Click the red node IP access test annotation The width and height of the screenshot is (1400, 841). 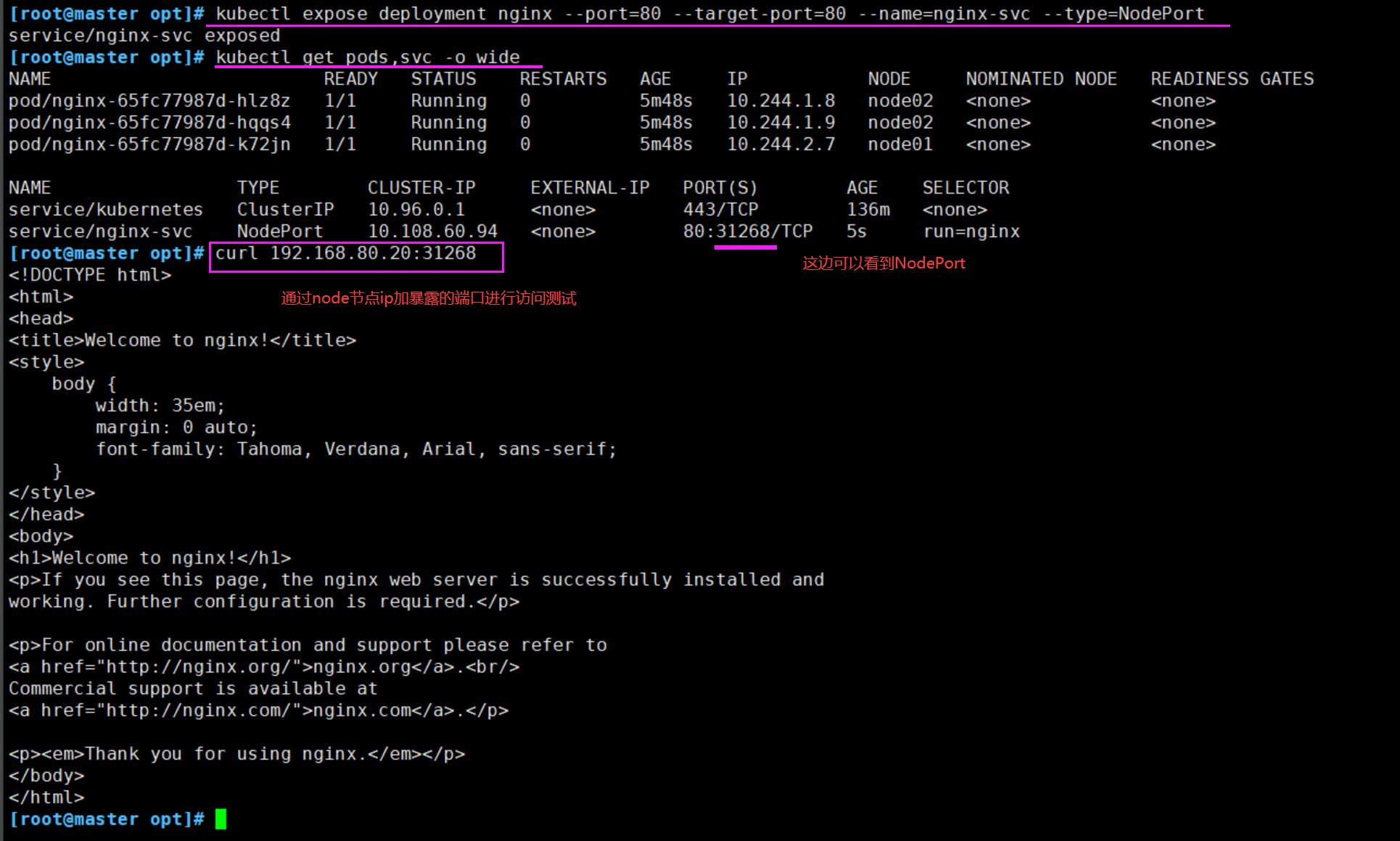click(x=429, y=298)
